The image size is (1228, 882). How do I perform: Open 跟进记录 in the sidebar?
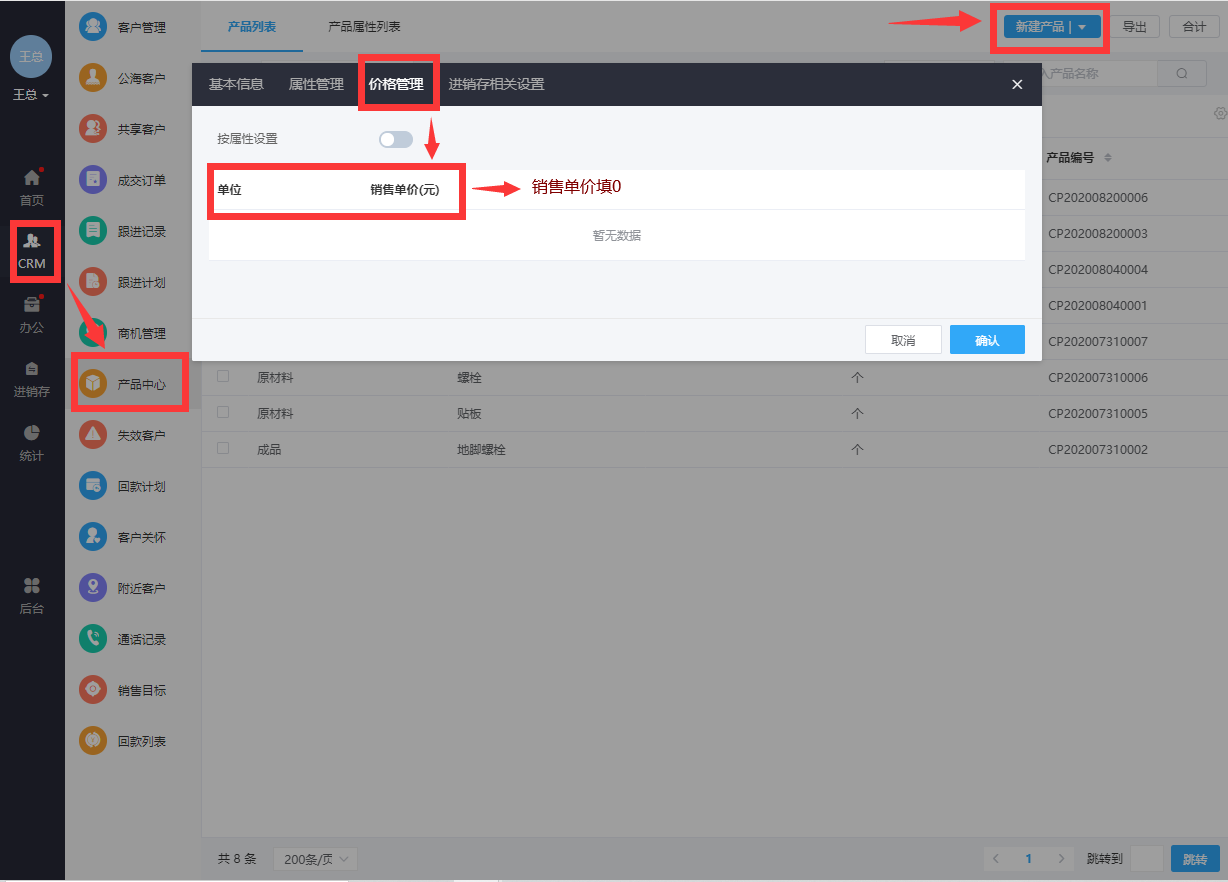(122, 231)
